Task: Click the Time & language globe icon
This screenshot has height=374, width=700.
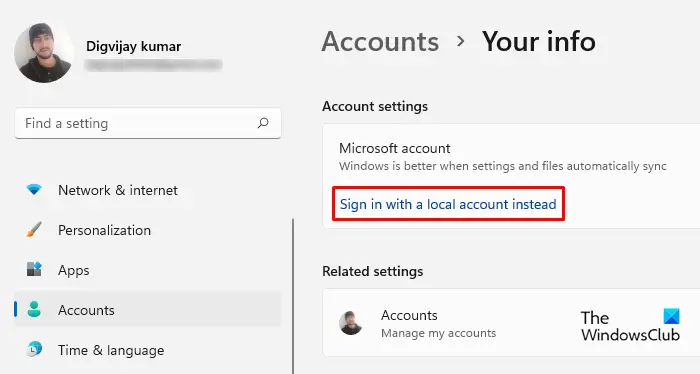Action: coord(34,349)
